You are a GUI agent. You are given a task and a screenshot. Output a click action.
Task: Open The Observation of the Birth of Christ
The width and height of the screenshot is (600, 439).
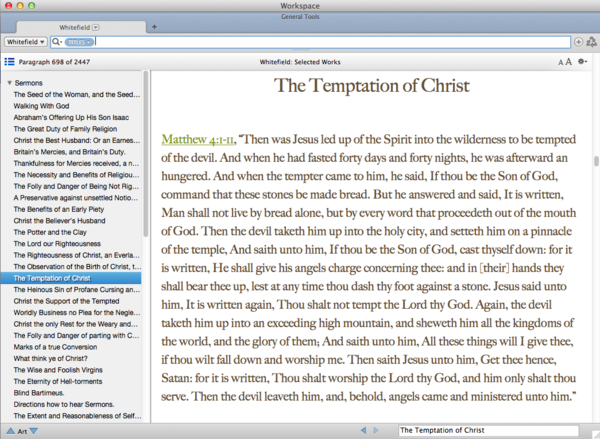point(77,267)
